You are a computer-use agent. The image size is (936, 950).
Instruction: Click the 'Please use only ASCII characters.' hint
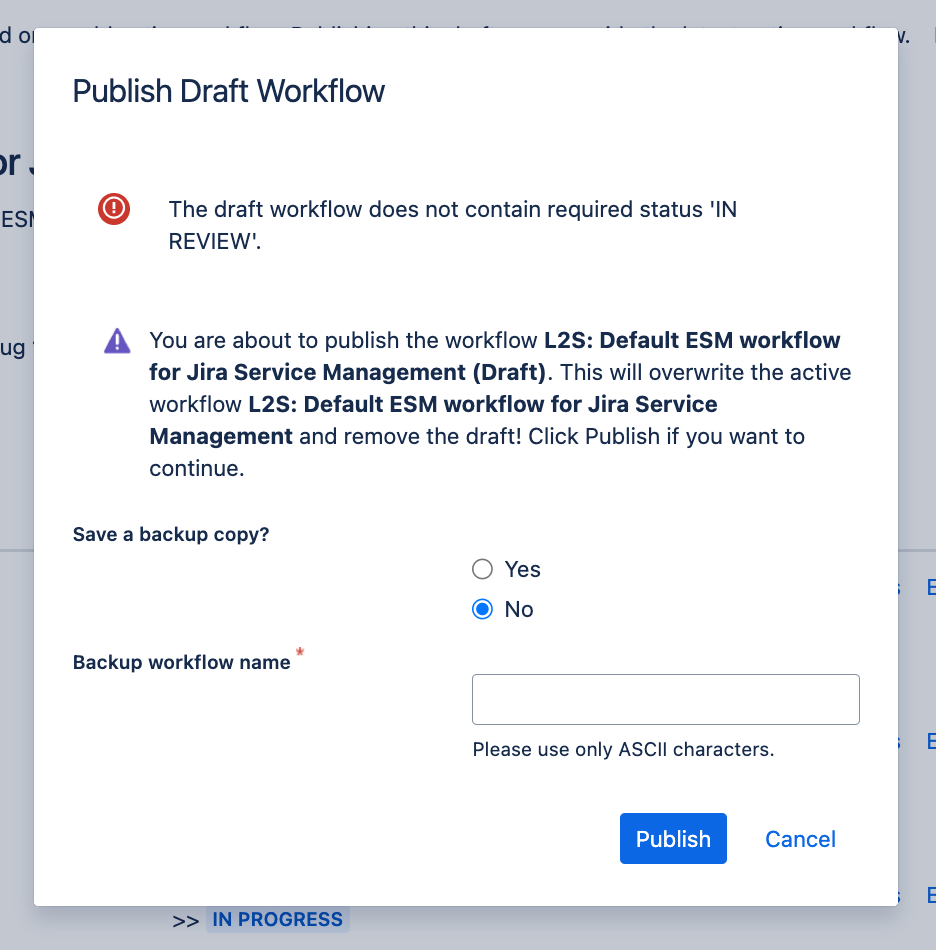[x=623, y=749]
